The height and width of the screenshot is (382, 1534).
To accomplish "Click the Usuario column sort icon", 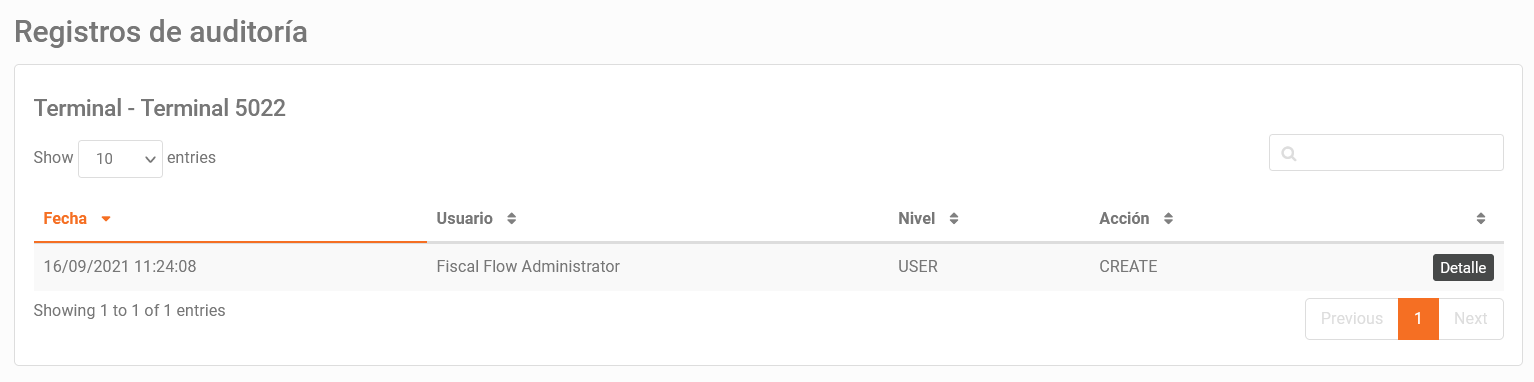I will (511, 219).
